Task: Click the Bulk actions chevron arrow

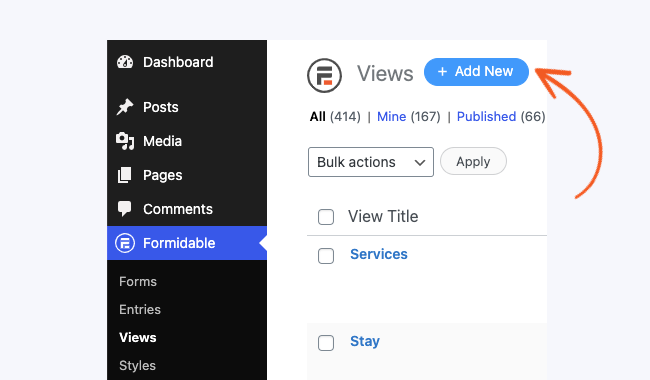Action: pos(420,163)
